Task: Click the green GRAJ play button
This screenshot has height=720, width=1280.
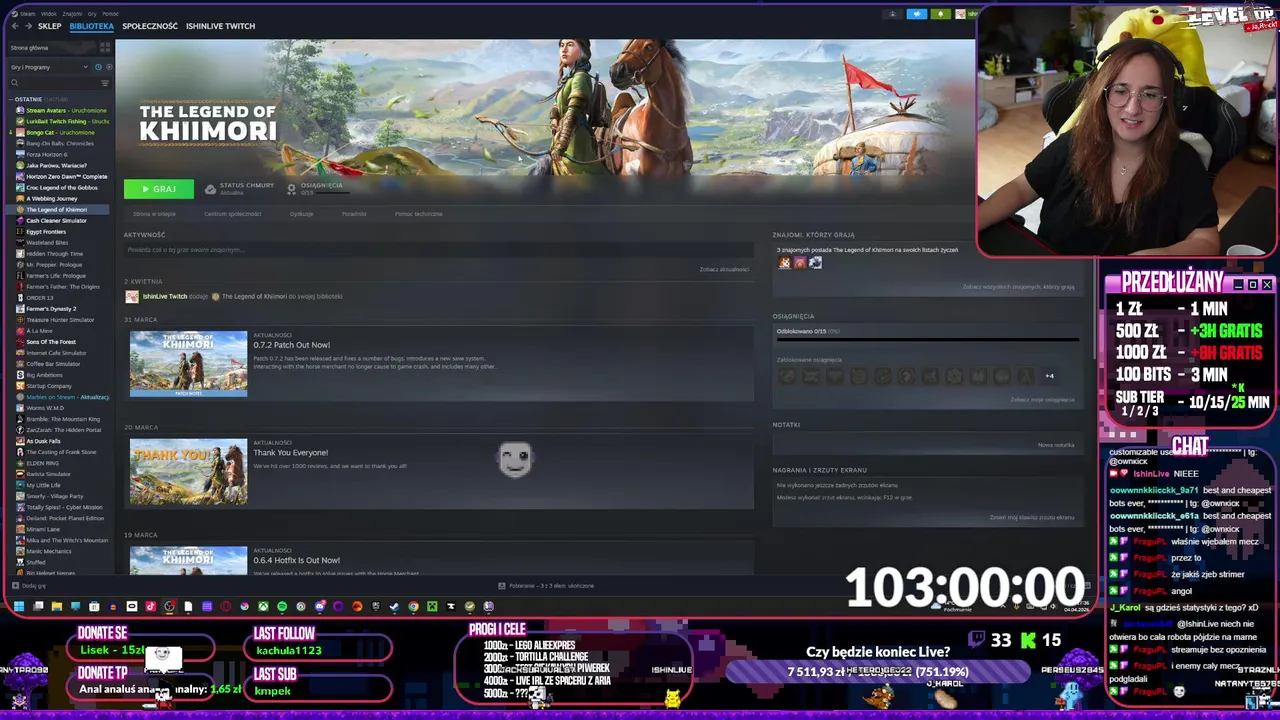Action: pos(159,189)
